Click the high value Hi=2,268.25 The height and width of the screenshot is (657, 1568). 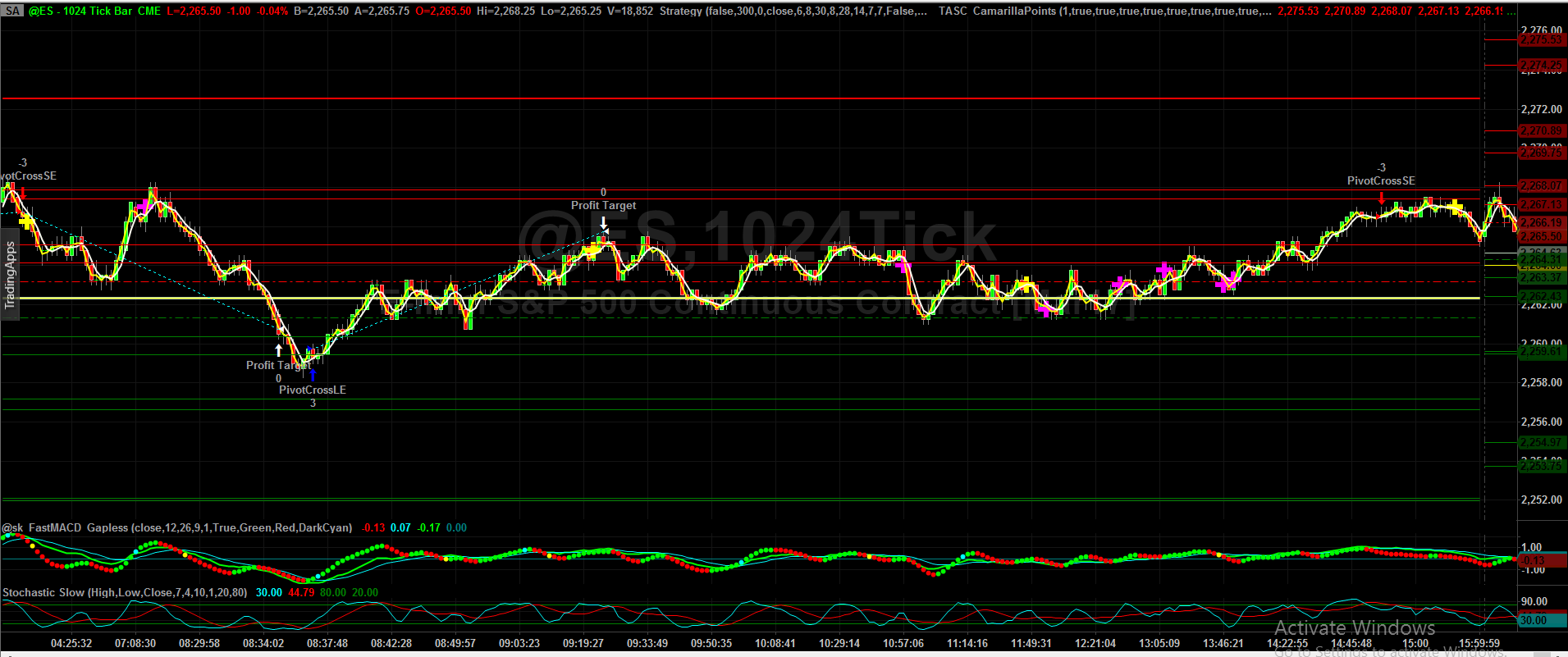coord(506,11)
